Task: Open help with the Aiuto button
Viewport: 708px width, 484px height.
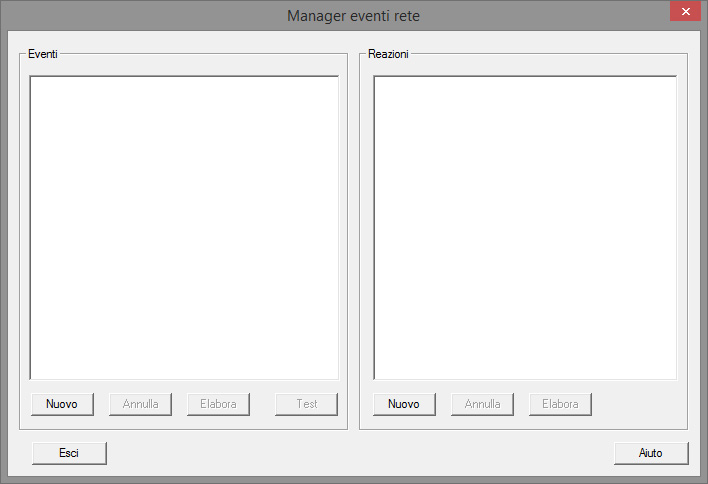Action: point(651,453)
